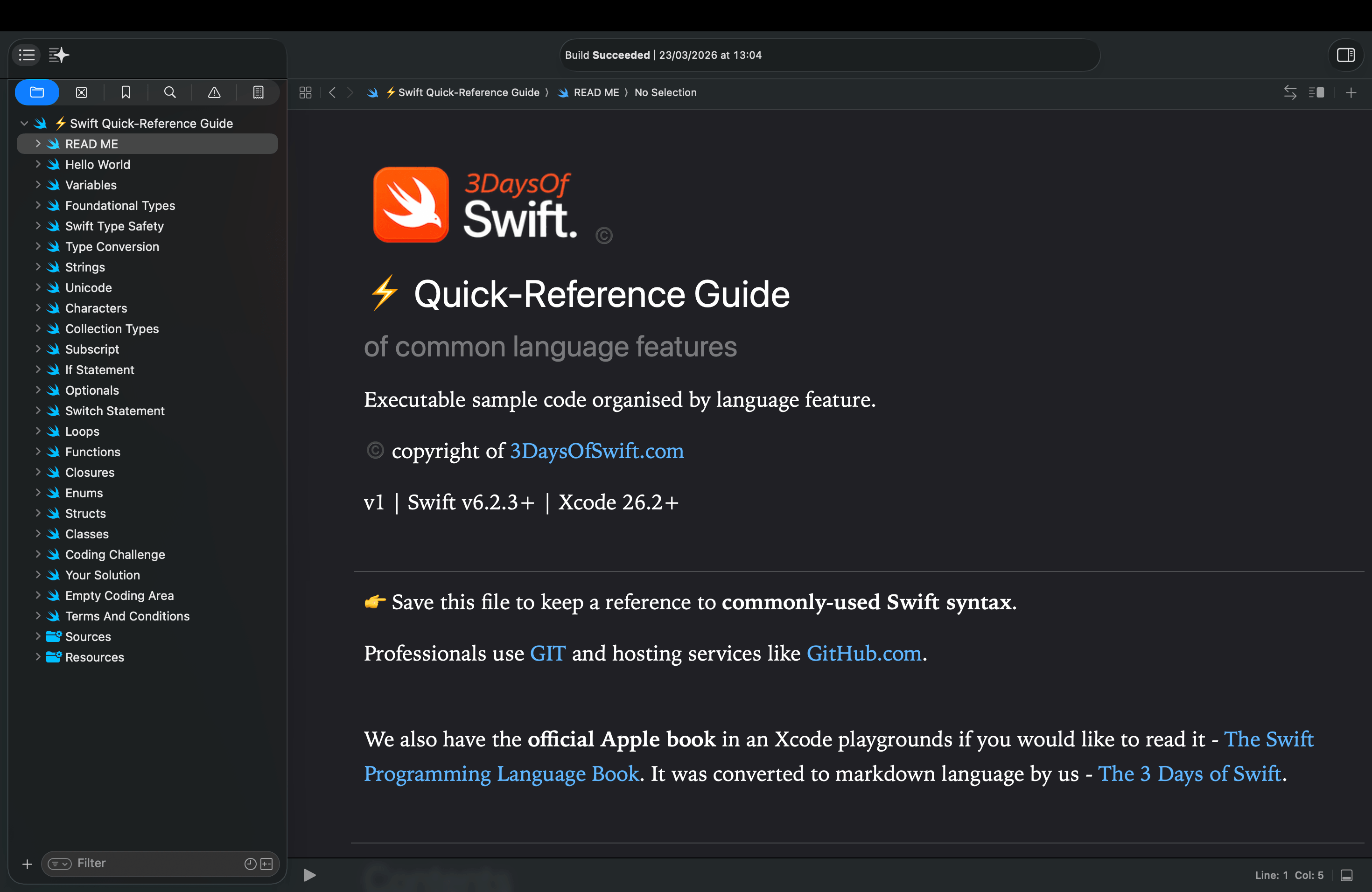Toggle recent files clock in filter bar
Screen dimensions: 1372x892
tap(250, 864)
